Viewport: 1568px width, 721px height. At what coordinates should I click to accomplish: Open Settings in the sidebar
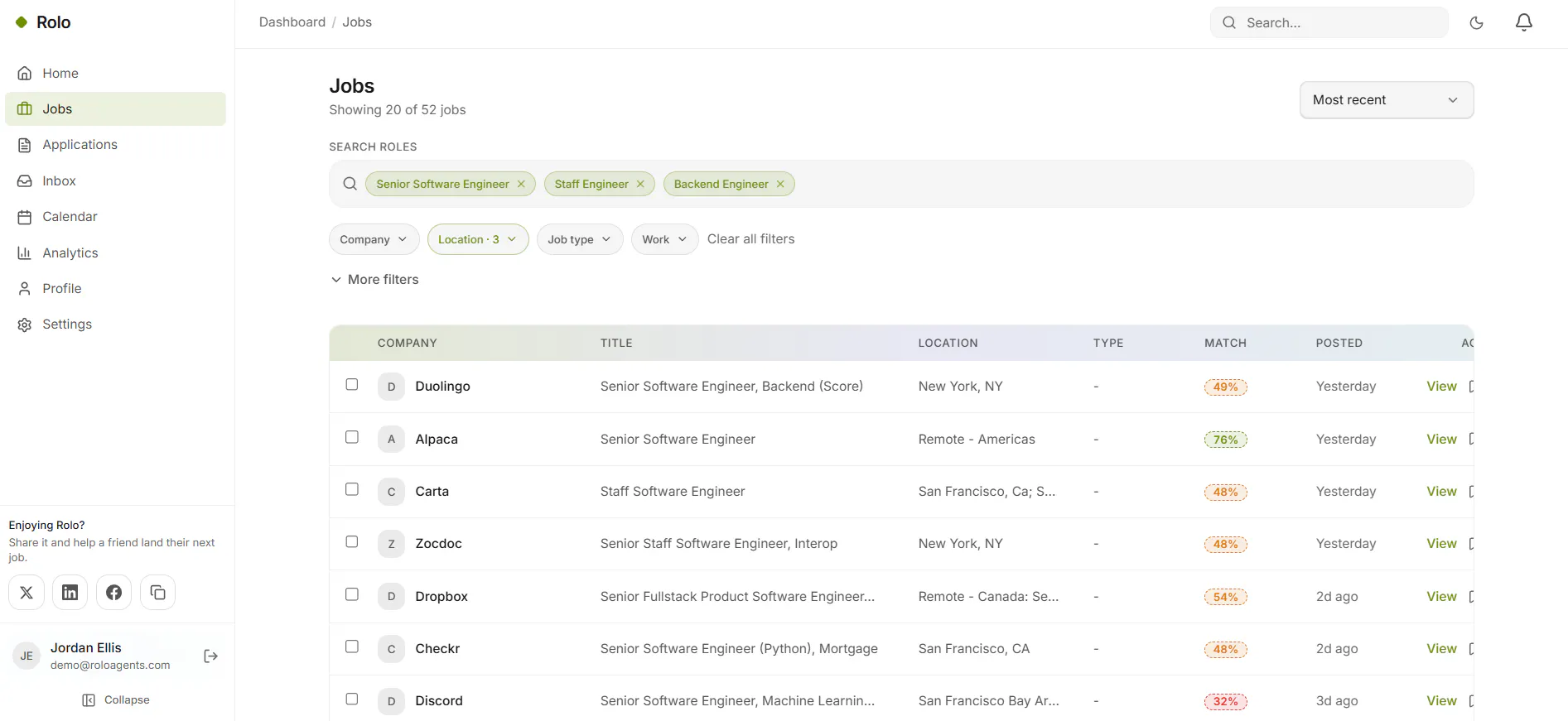point(115,324)
